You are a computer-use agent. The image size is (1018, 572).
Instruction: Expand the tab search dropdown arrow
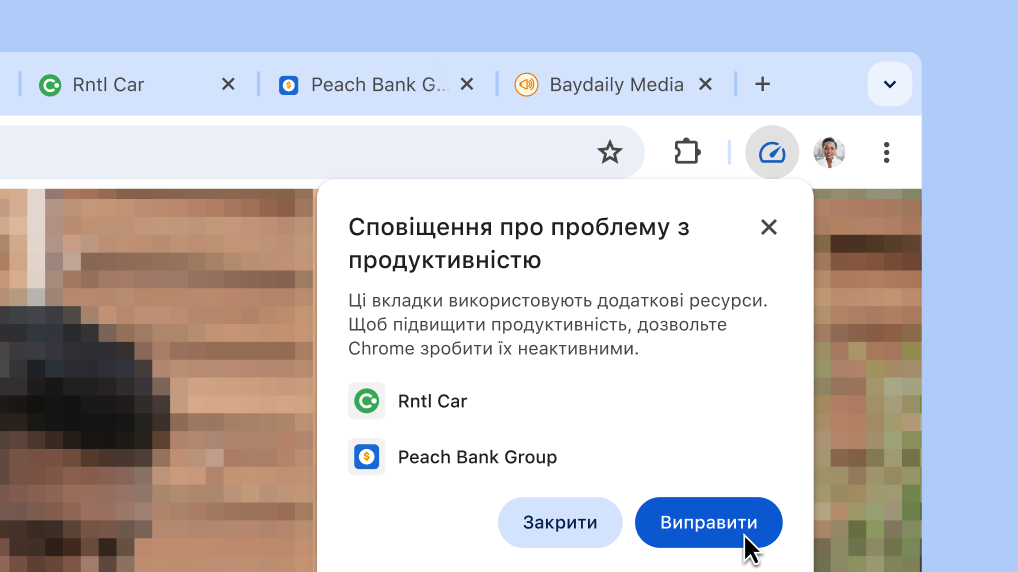(889, 84)
